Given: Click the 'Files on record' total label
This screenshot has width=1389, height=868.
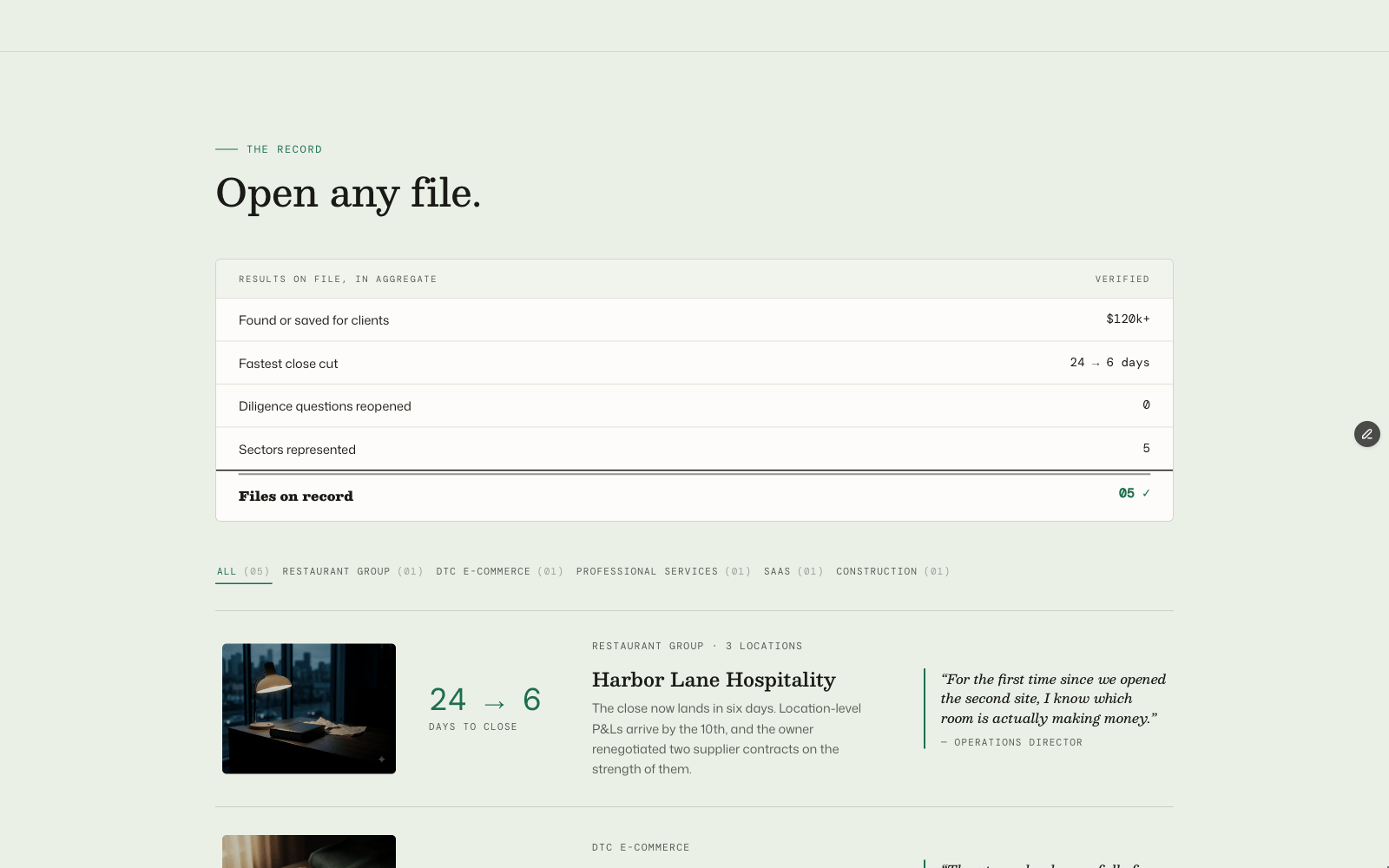Looking at the screenshot, I should 296,496.
